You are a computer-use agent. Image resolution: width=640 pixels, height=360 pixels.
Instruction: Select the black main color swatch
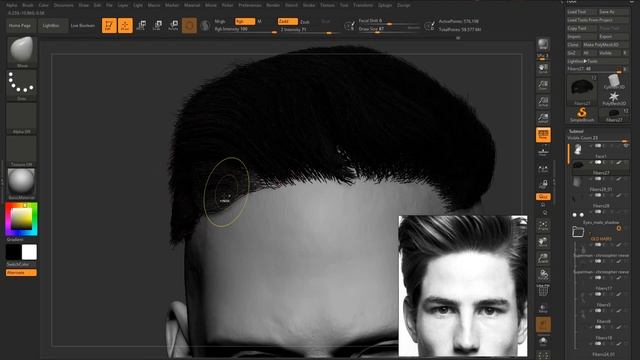tap(13, 252)
